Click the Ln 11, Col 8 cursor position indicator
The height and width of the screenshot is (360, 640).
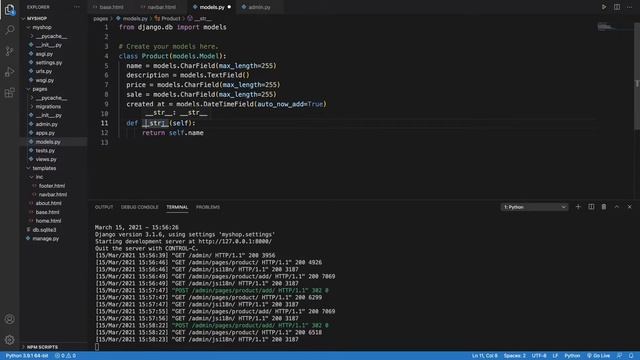(x=484, y=356)
